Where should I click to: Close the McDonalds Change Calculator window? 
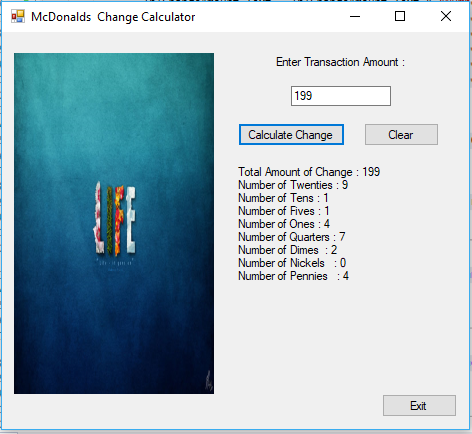(x=446, y=16)
